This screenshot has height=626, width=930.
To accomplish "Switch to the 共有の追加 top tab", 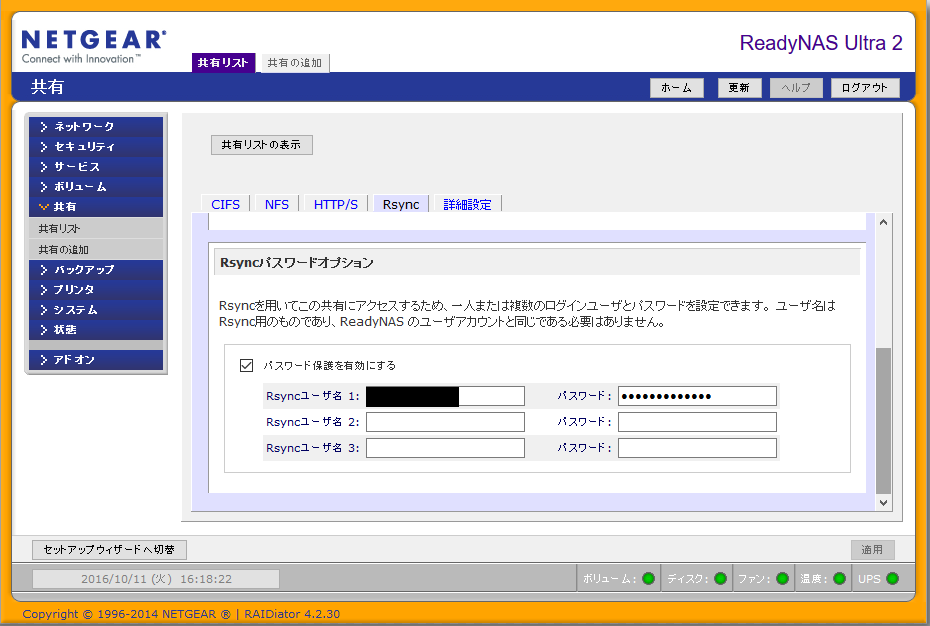I will pos(295,63).
